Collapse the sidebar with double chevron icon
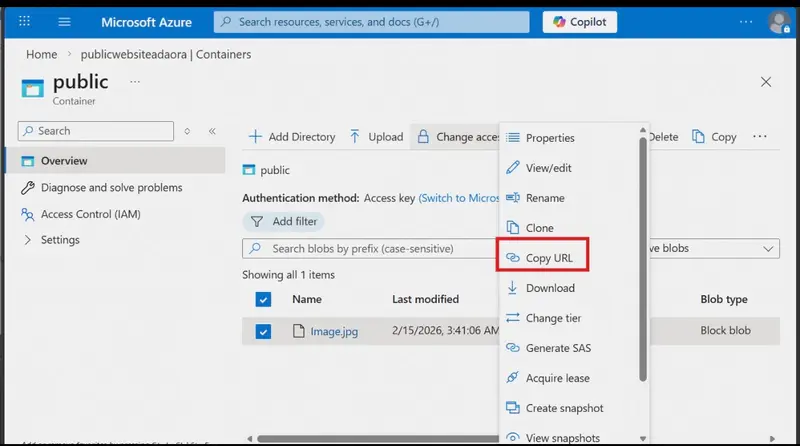This screenshot has width=800, height=446. tap(212, 131)
